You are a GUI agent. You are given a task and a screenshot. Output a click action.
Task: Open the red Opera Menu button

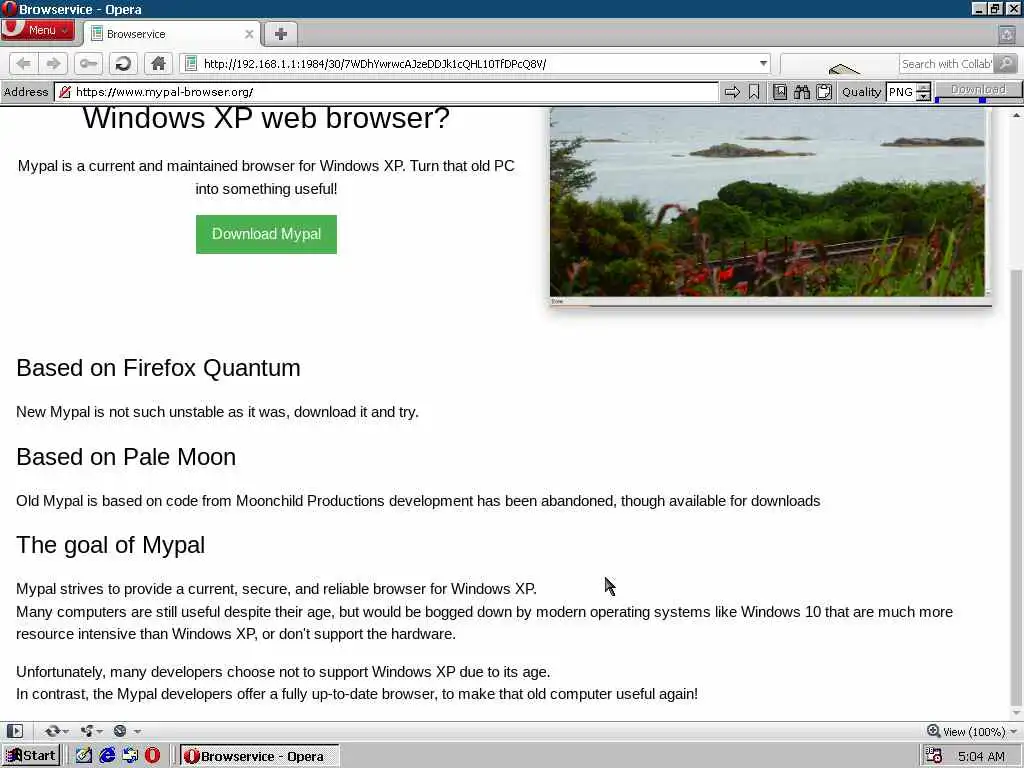37,30
